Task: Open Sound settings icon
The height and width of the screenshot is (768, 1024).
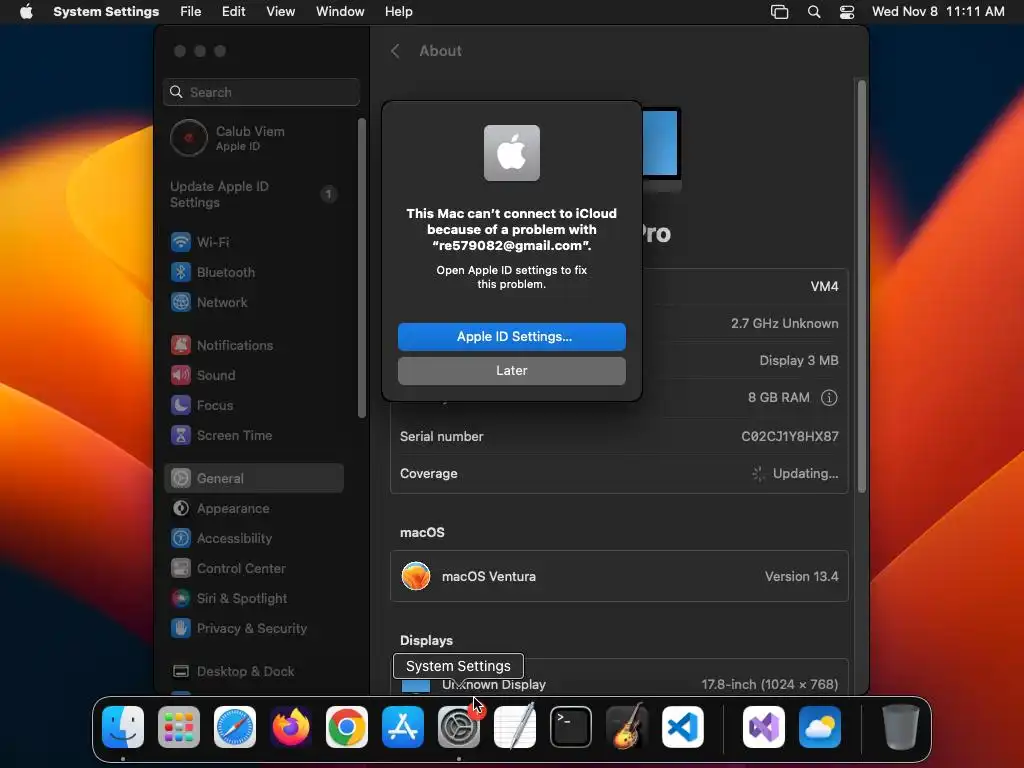Action: (181, 375)
